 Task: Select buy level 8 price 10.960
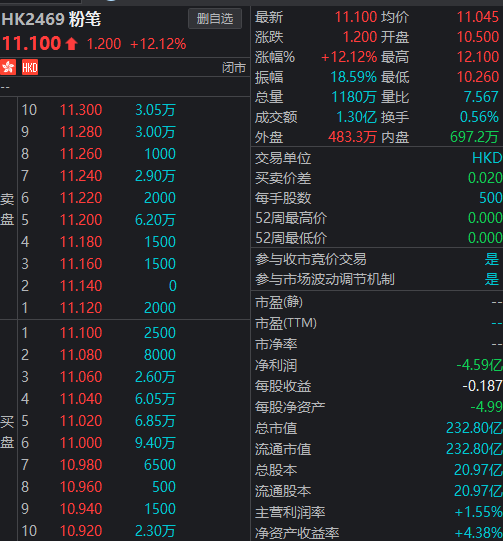click(81, 487)
